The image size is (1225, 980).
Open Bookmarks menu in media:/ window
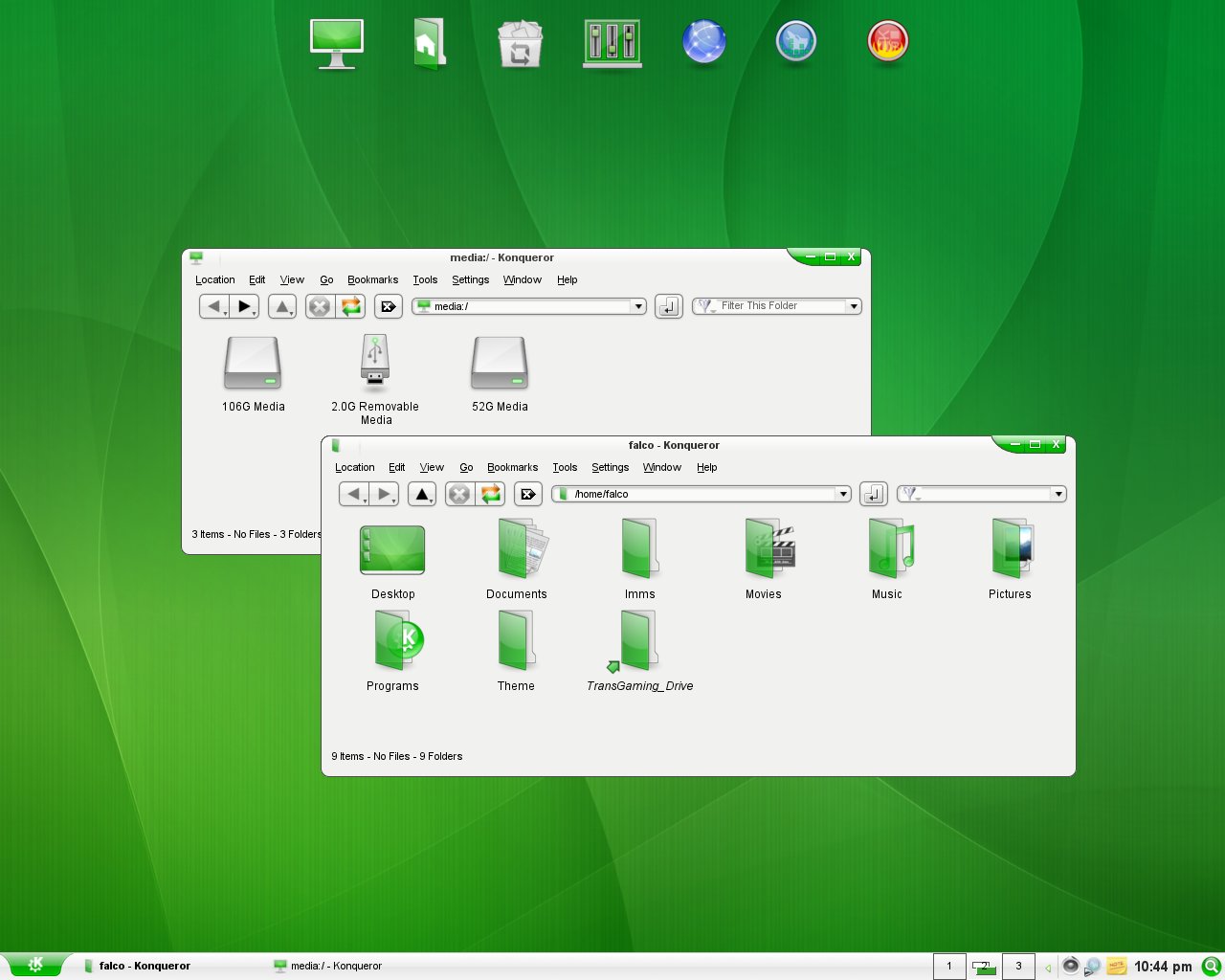point(372,279)
